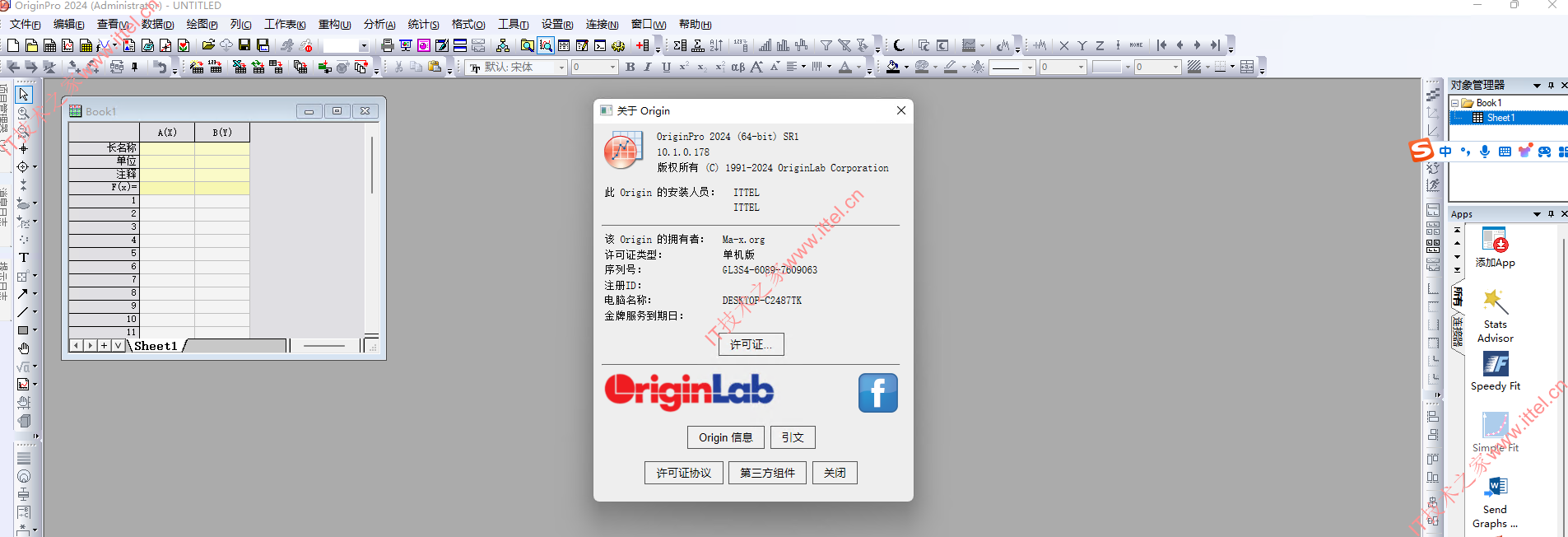Create a new project with blank page icon
Screen dimensions: 1568x537
[x=13, y=45]
